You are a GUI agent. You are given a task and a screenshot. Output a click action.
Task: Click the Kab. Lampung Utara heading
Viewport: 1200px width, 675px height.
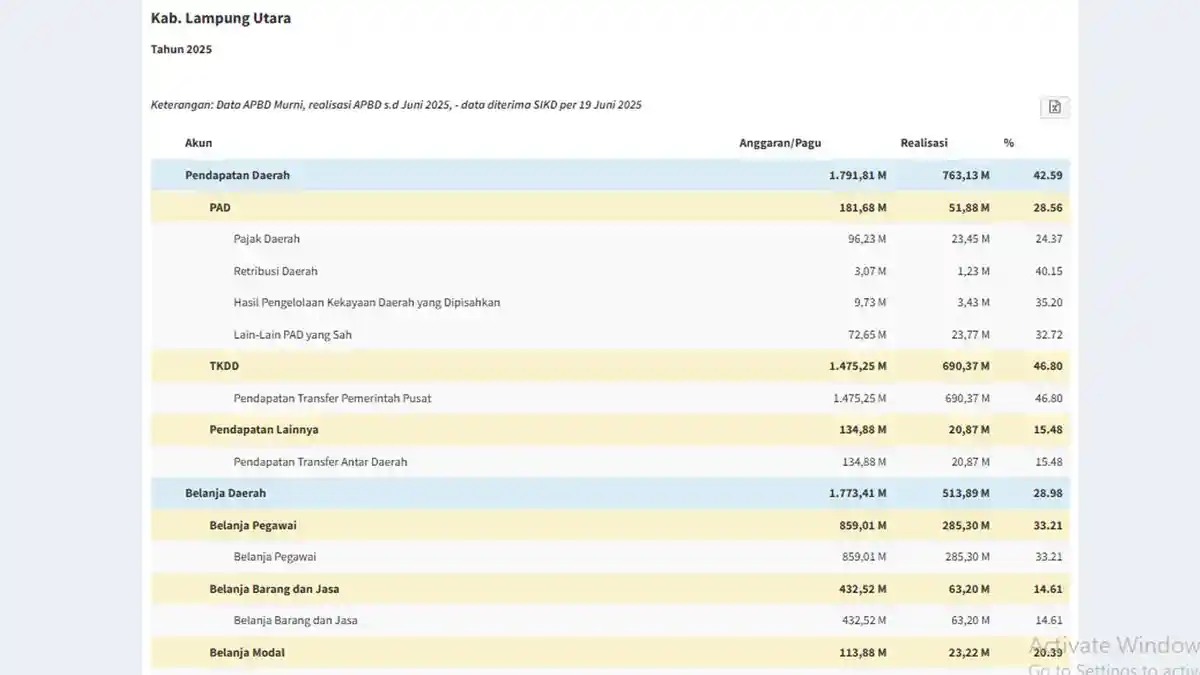221,18
